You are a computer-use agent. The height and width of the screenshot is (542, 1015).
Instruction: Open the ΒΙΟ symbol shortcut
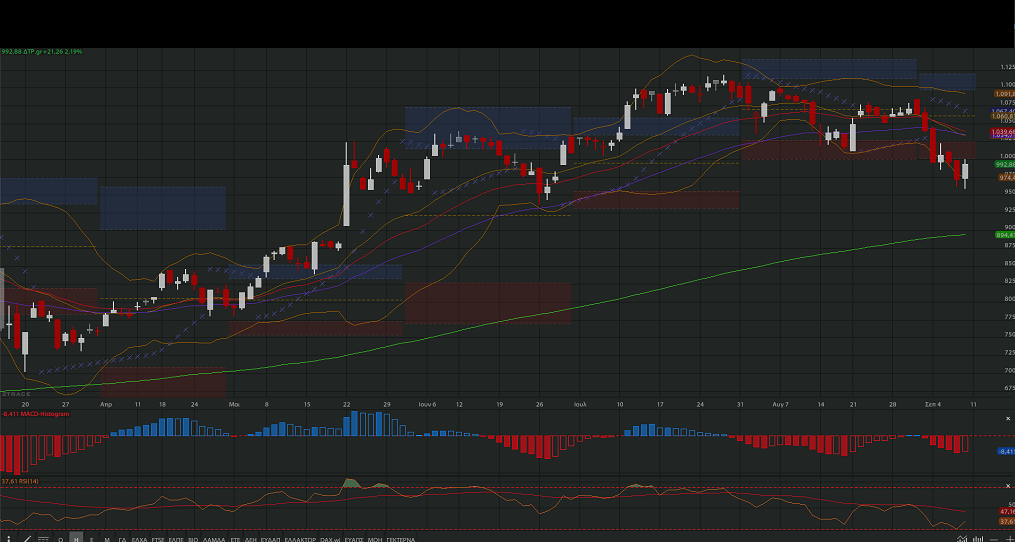[x=193, y=539]
